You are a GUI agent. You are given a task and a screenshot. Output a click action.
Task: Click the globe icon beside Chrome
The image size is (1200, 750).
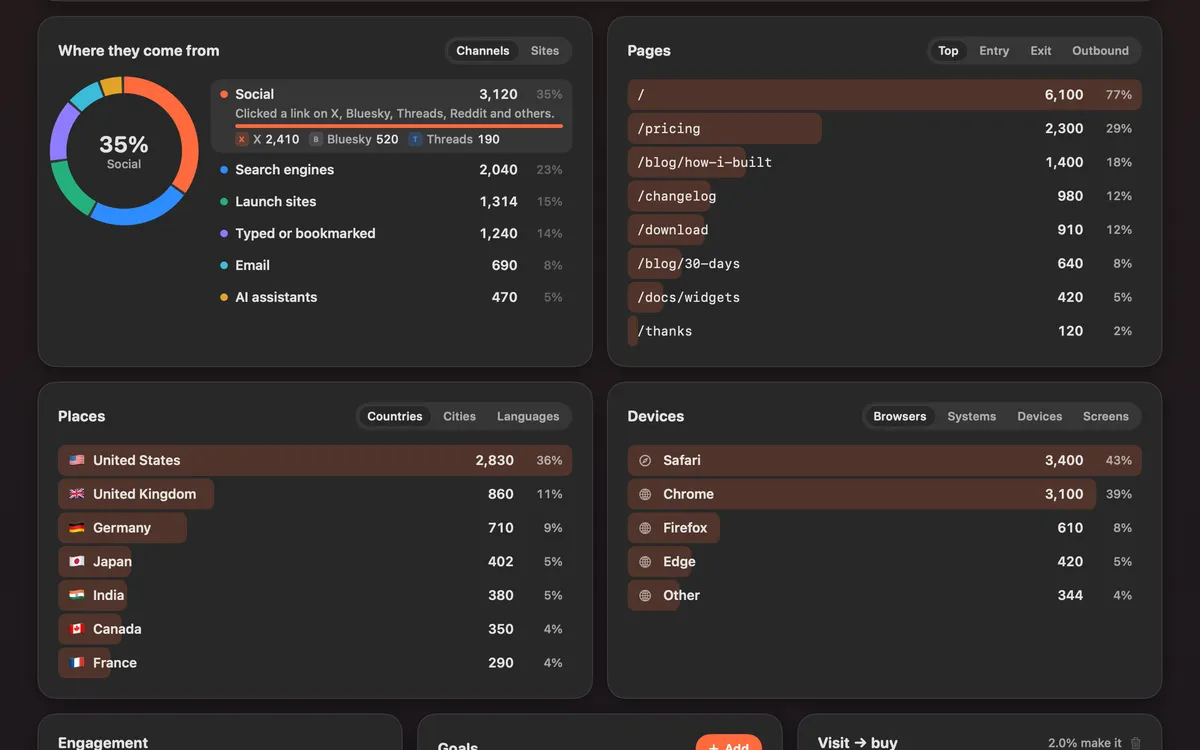(645, 495)
